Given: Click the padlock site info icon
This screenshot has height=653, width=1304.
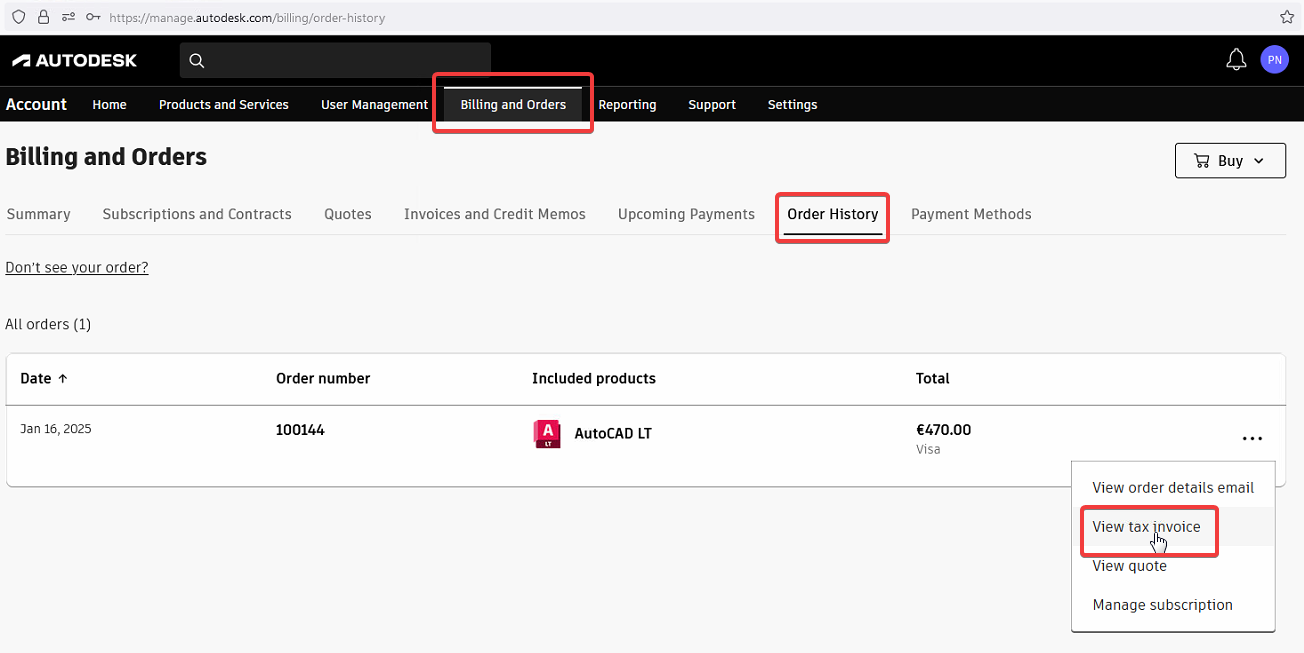Looking at the screenshot, I should [x=43, y=17].
